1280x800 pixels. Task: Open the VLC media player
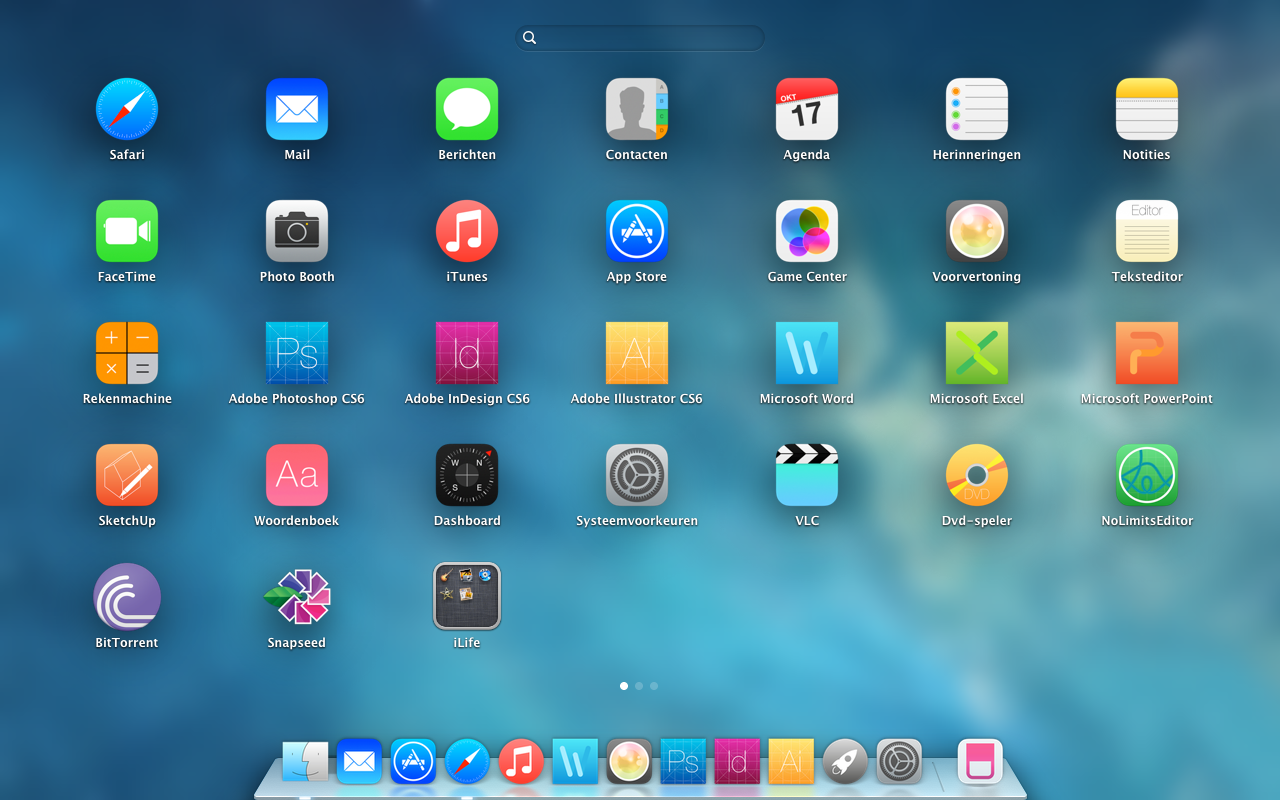click(806, 475)
